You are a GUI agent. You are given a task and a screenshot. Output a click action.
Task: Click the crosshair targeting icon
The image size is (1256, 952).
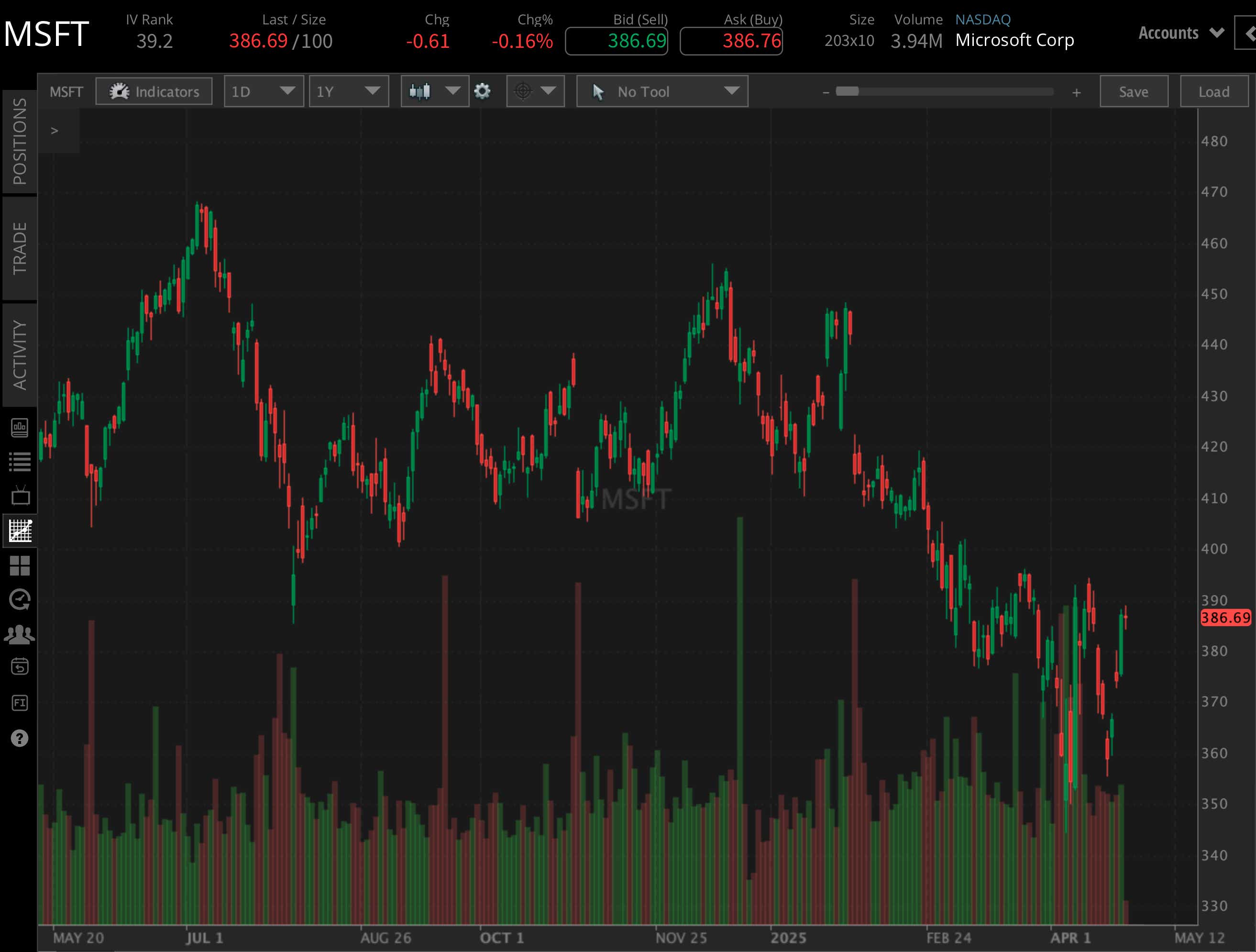(522, 91)
